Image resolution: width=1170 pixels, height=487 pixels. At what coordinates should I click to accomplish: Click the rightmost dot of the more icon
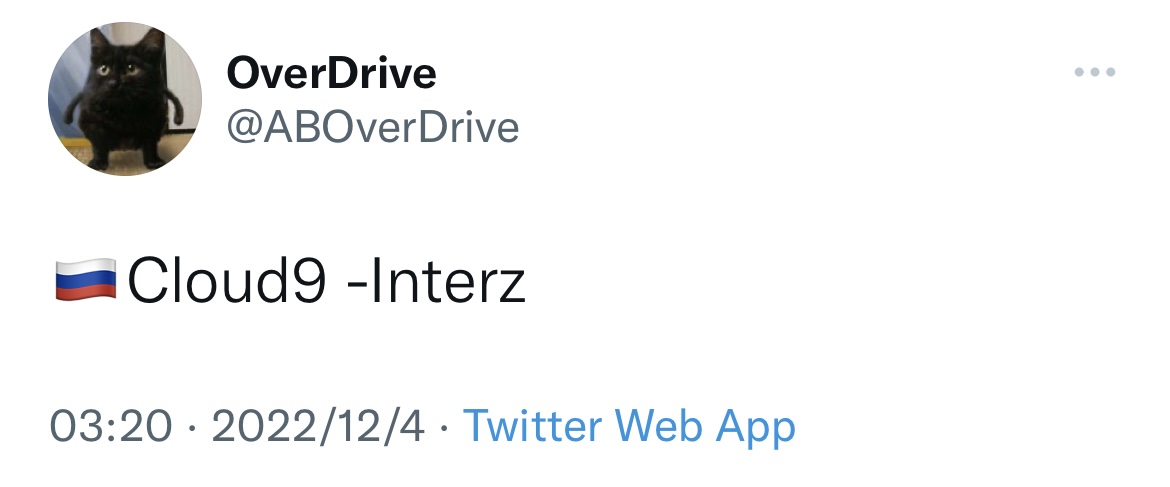[1110, 73]
